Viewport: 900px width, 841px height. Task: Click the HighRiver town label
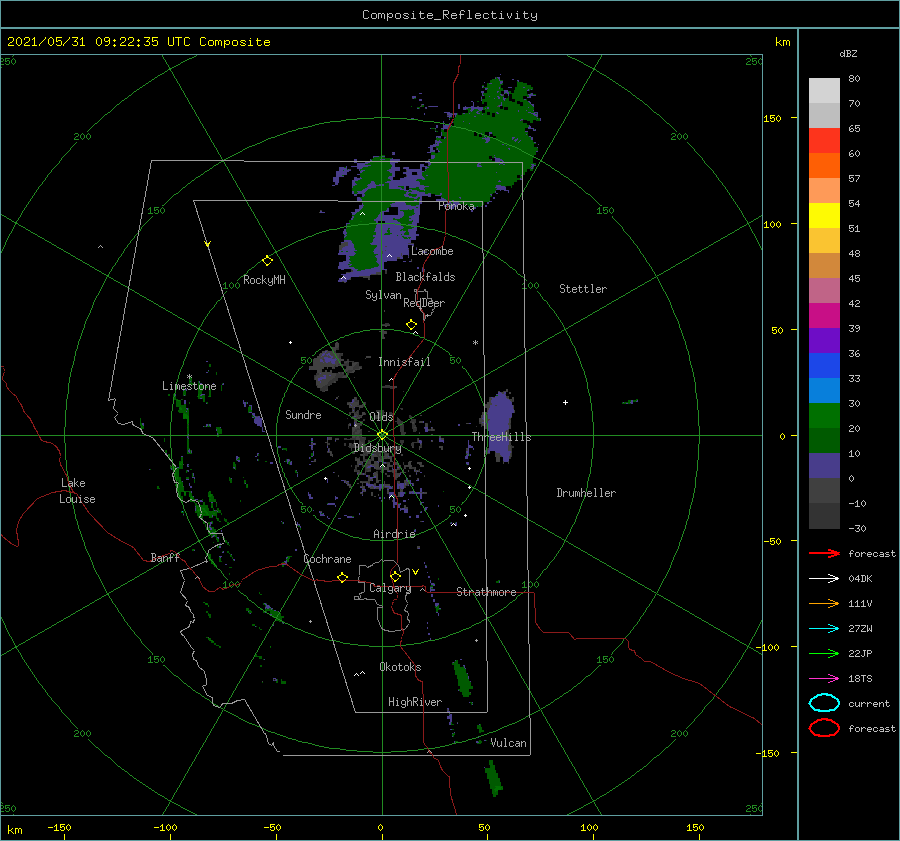[415, 702]
